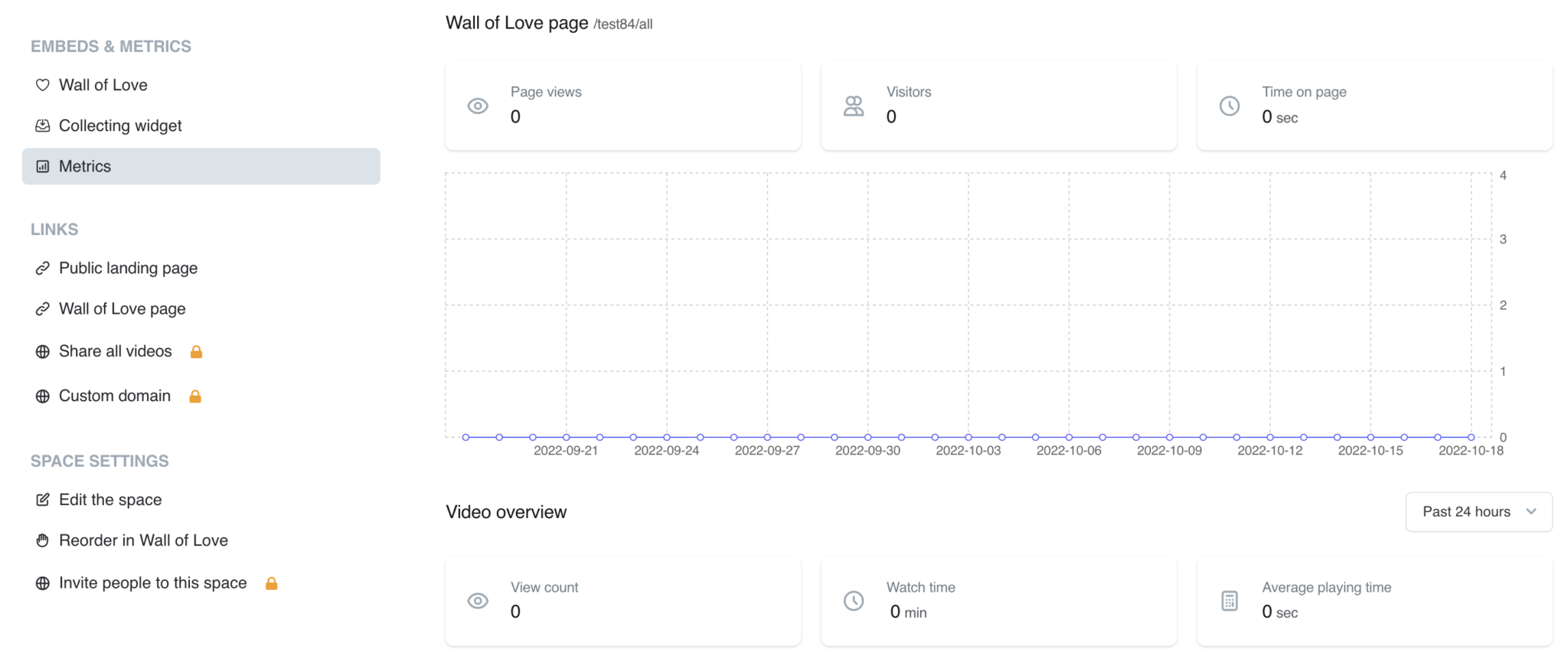Click the Wall of Love page heading
The image size is (1568, 652).
(x=517, y=23)
